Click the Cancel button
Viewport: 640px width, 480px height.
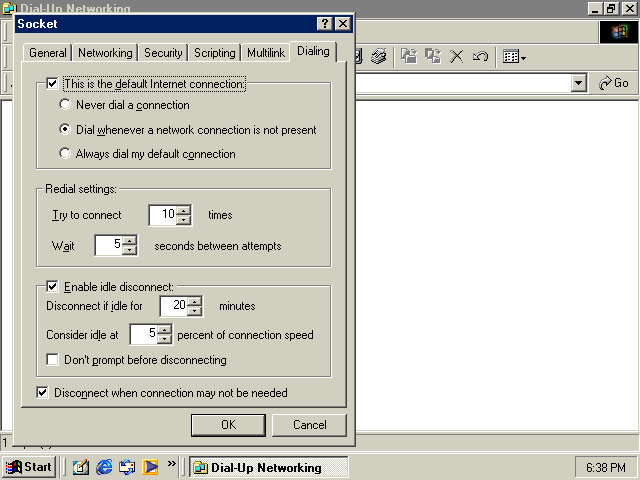point(309,425)
